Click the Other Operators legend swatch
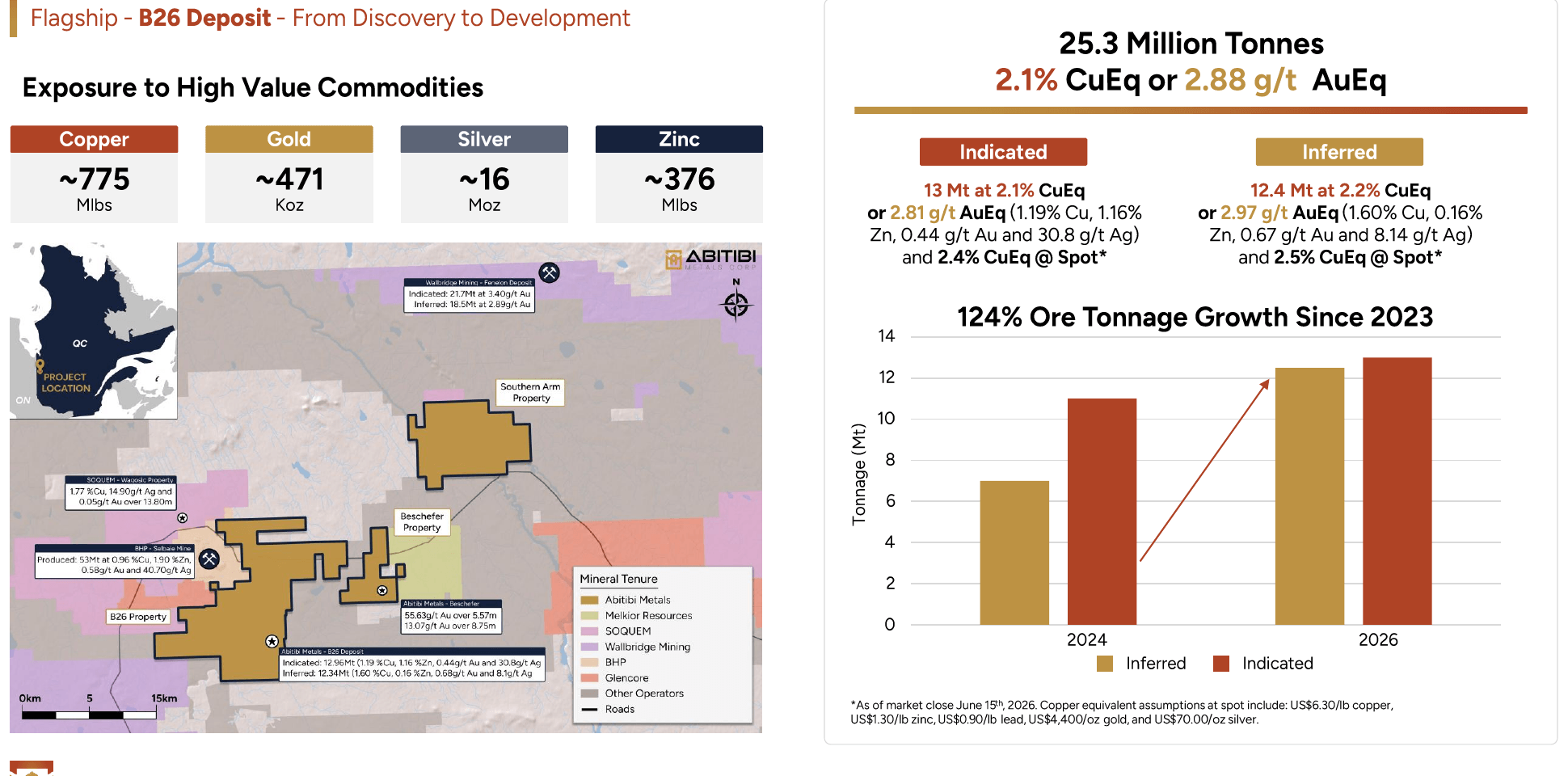Viewport: 1568px width, 776px height. [589, 694]
